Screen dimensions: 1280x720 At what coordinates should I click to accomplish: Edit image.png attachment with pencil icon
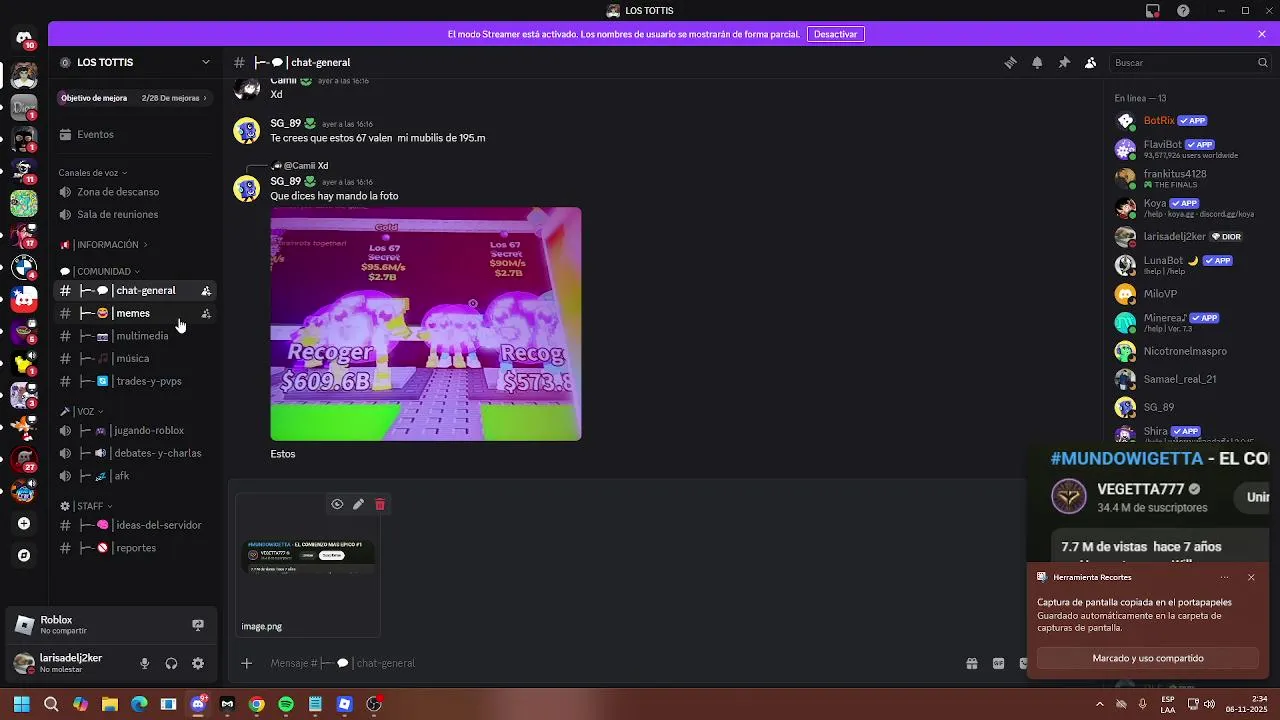pyautogui.click(x=358, y=504)
